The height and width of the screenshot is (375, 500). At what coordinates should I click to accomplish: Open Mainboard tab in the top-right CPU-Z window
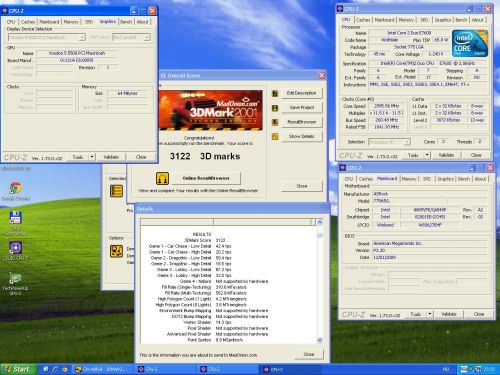click(x=384, y=20)
